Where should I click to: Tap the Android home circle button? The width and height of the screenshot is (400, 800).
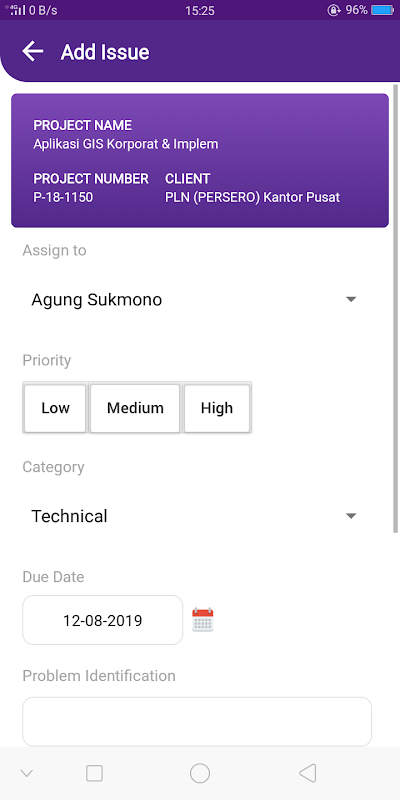(200, 773)
